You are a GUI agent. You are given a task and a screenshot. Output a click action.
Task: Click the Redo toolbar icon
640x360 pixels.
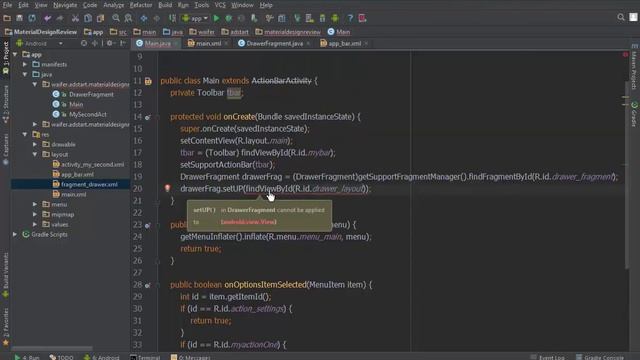(x=60, y=18)
